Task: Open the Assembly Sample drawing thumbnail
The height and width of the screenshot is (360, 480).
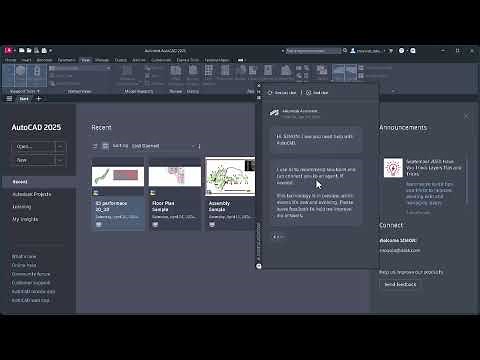Action: [230, 177]
